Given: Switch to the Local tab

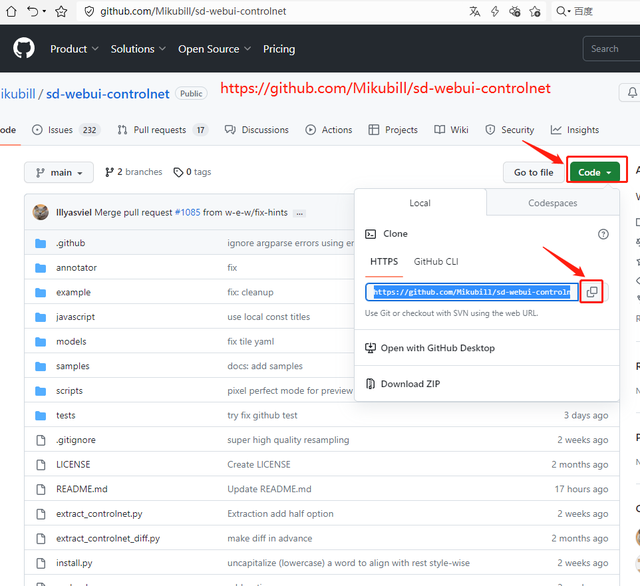Looking at the screenshot, I should 420,203.
